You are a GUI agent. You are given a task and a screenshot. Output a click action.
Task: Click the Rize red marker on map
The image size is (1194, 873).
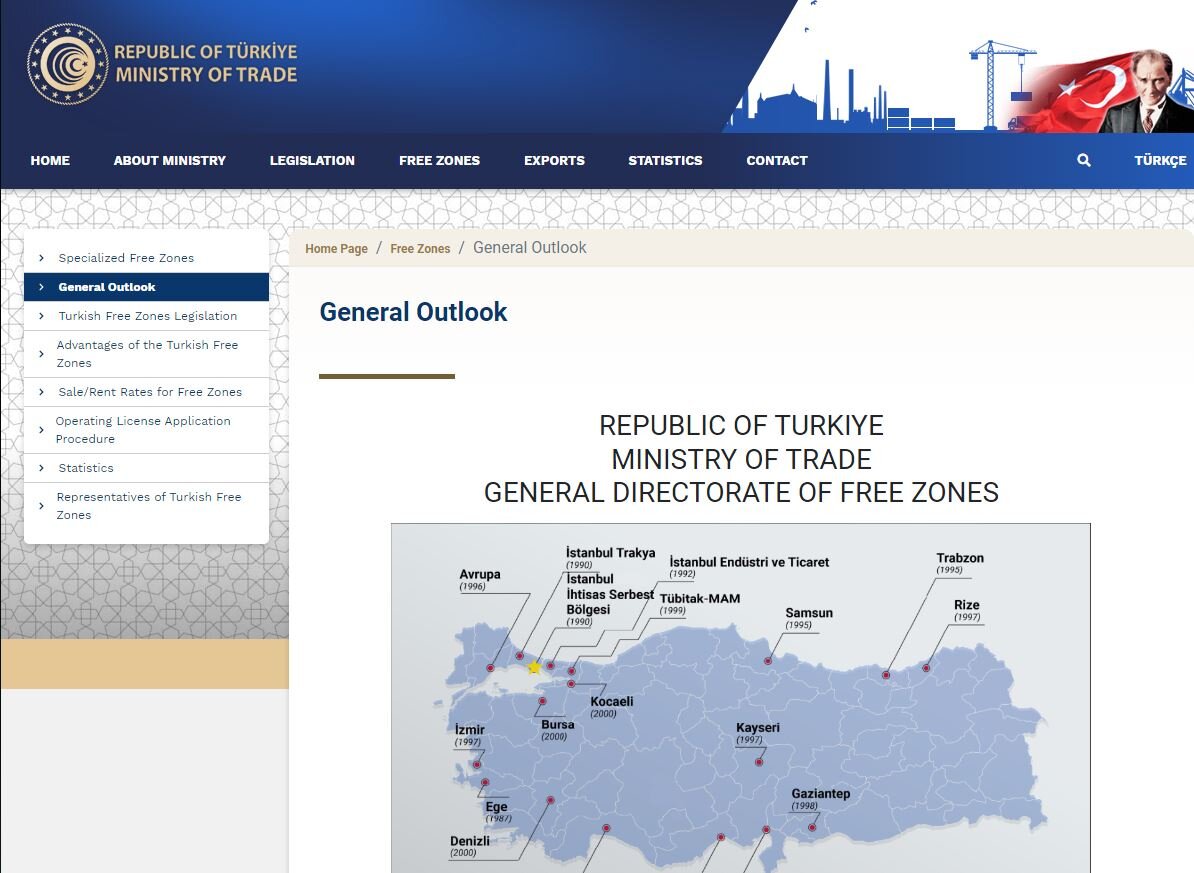click(x=926, y=668)
